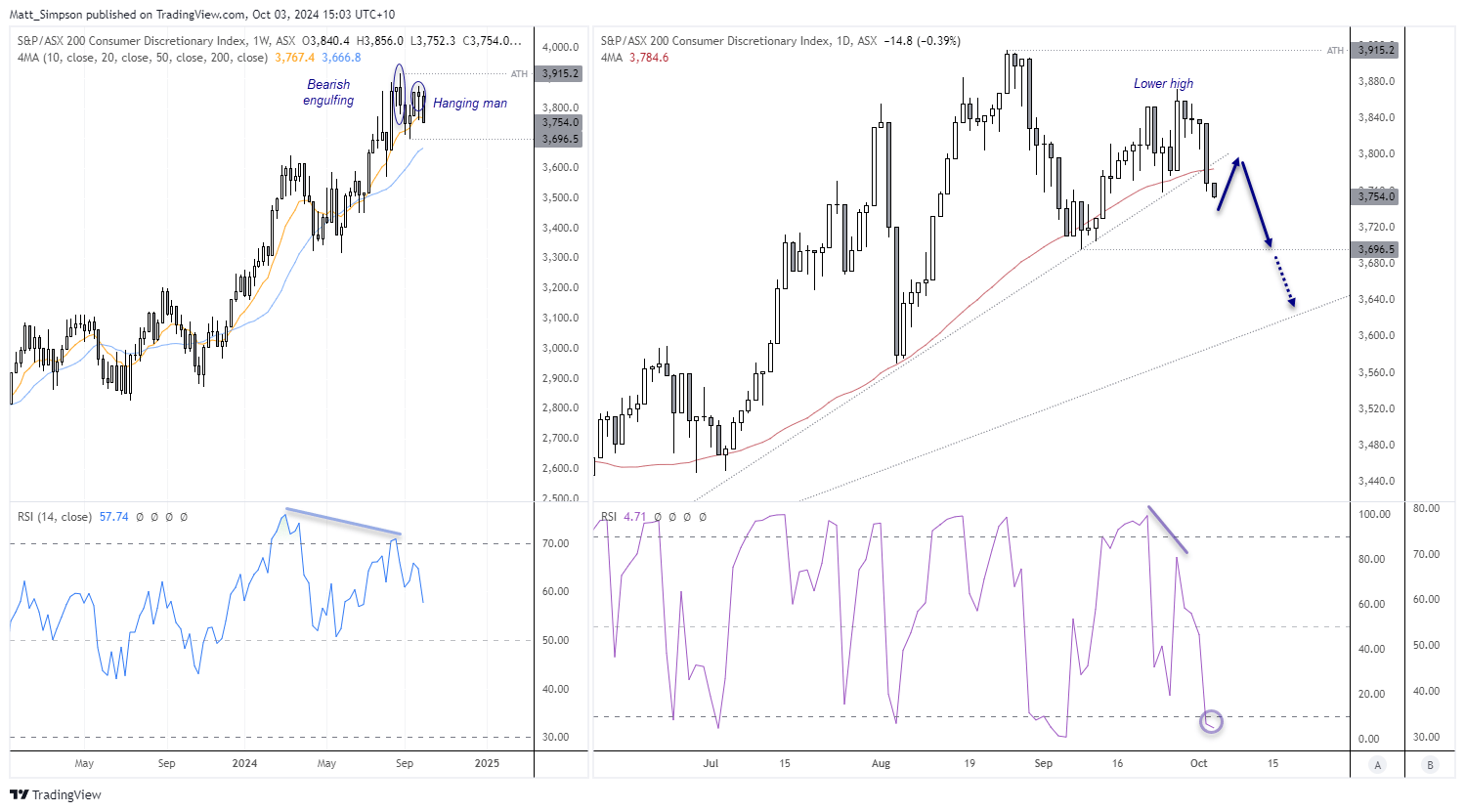Screen dimensions: 1465x812
Task: Click the daily 3,696.5 price level label
Action: pyautogui.click(x=1376, y=249)
